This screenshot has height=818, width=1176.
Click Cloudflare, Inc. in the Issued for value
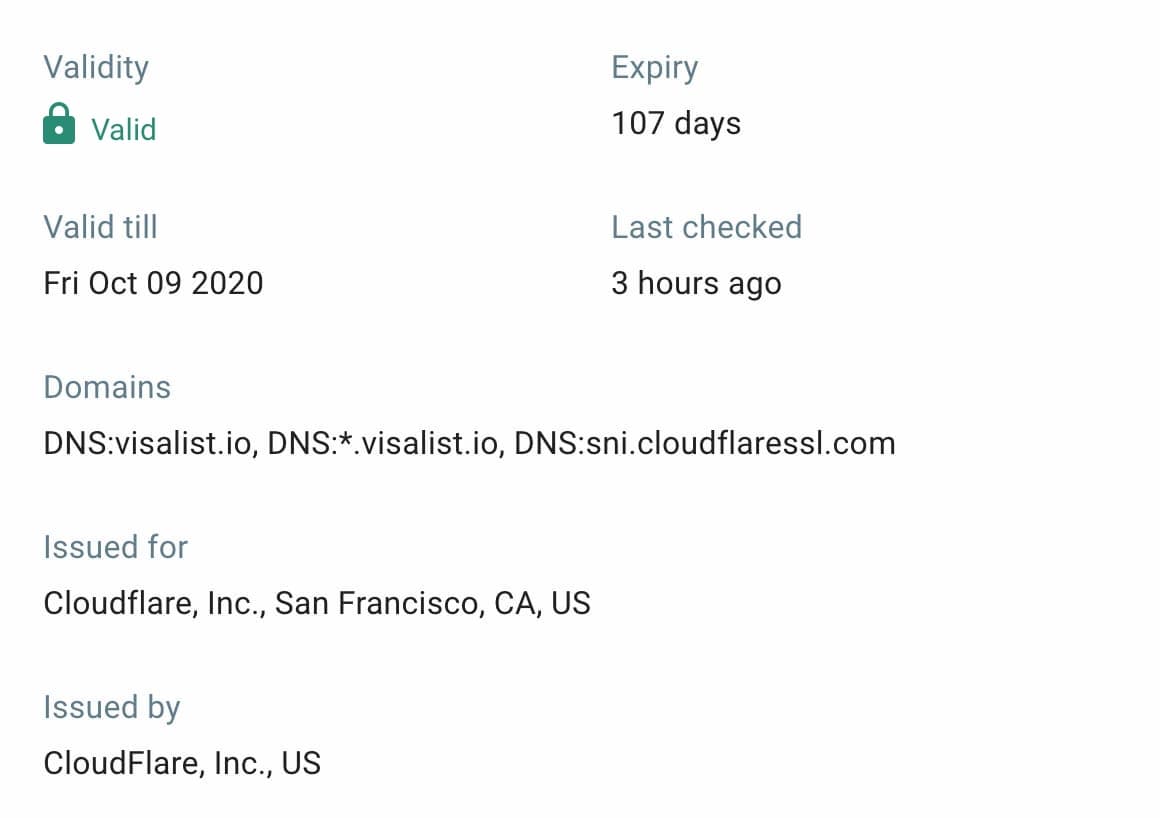click(x=152, y=604)
